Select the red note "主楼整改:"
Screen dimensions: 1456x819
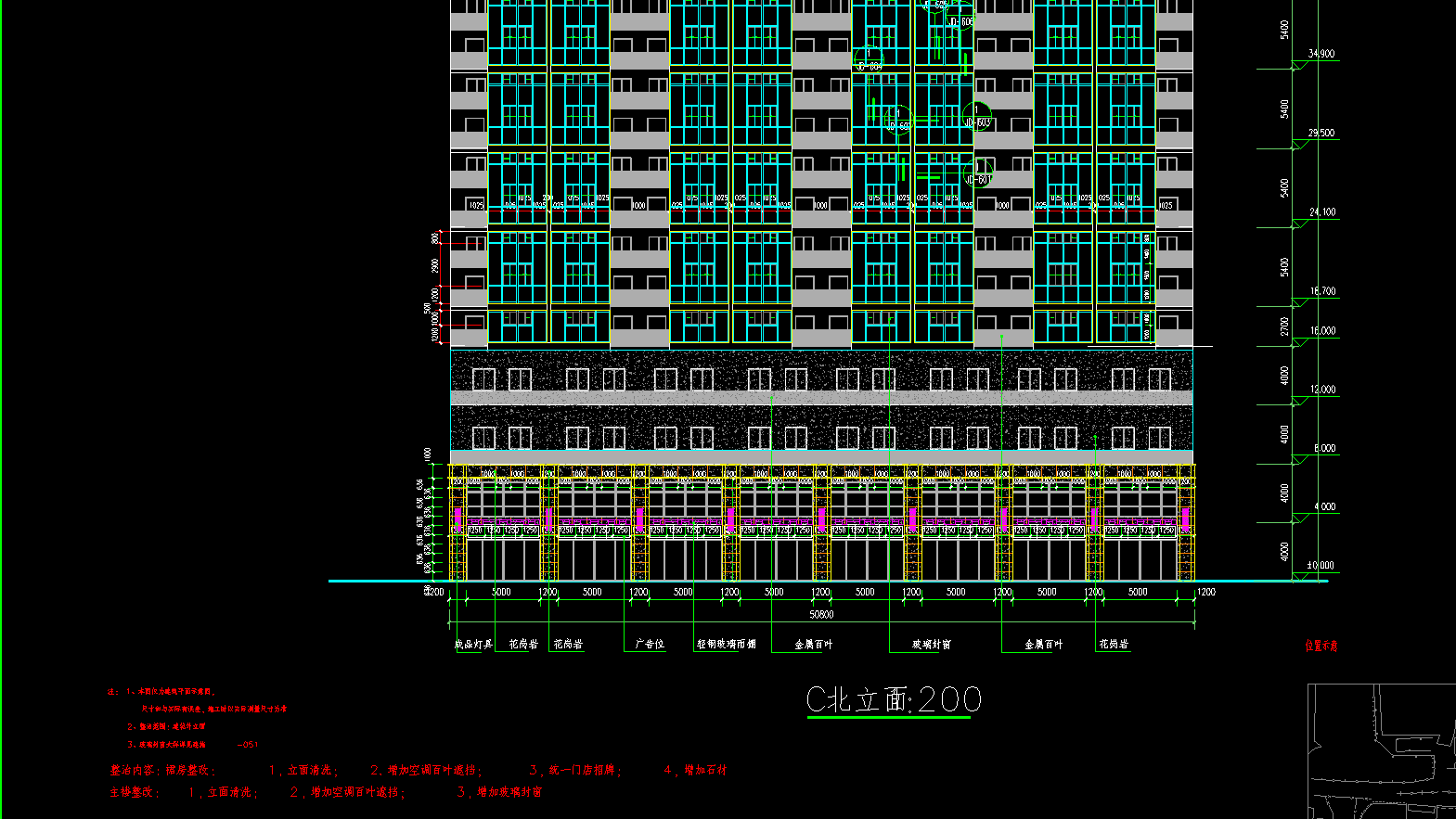[135, 792]
